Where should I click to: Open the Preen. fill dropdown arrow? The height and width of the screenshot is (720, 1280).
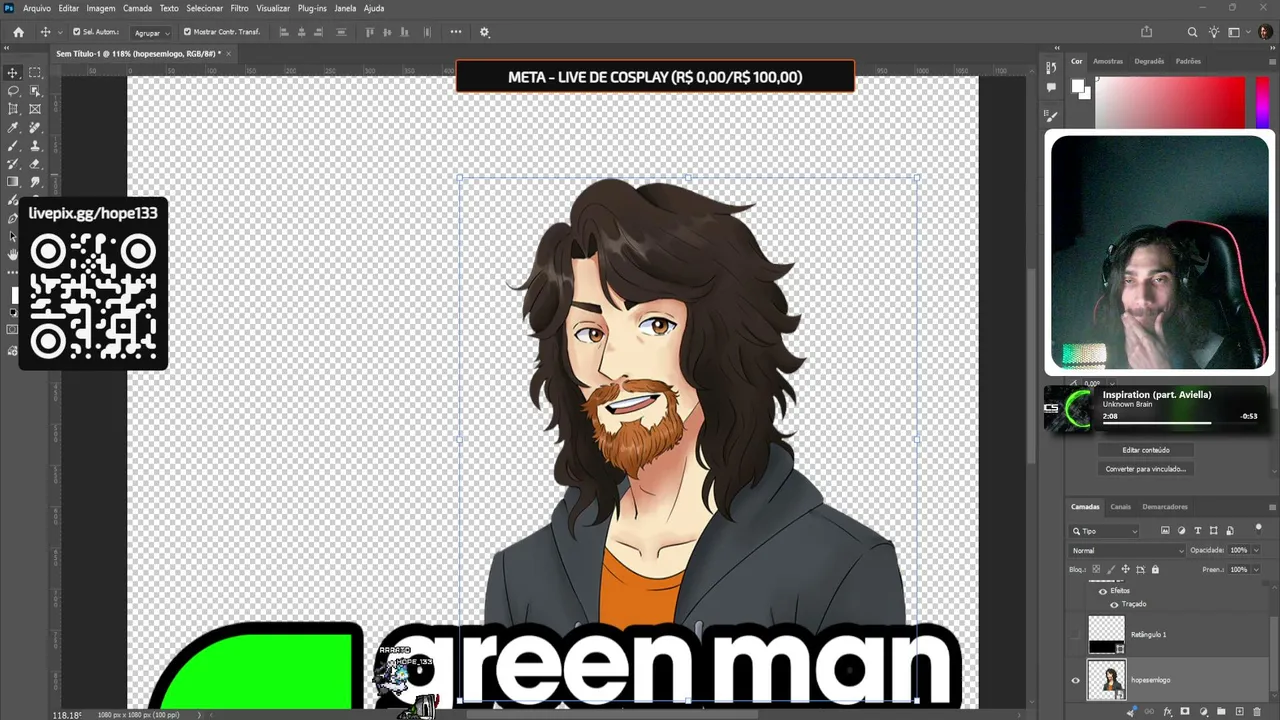pos(1256,570)
